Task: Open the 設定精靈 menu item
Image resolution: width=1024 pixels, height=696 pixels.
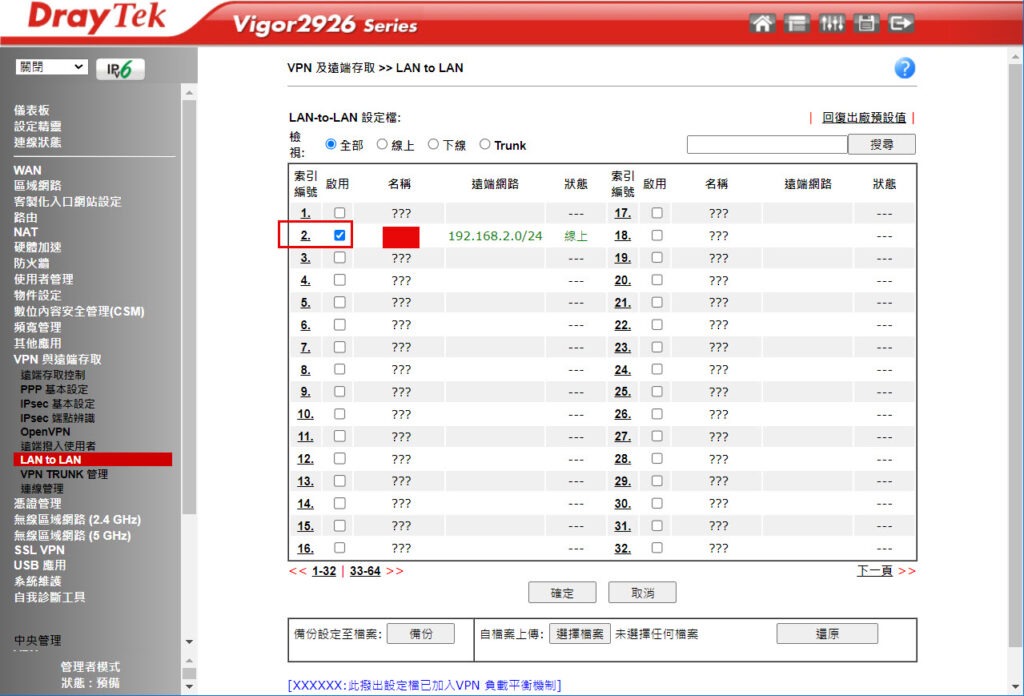Action: coord(37,126)
